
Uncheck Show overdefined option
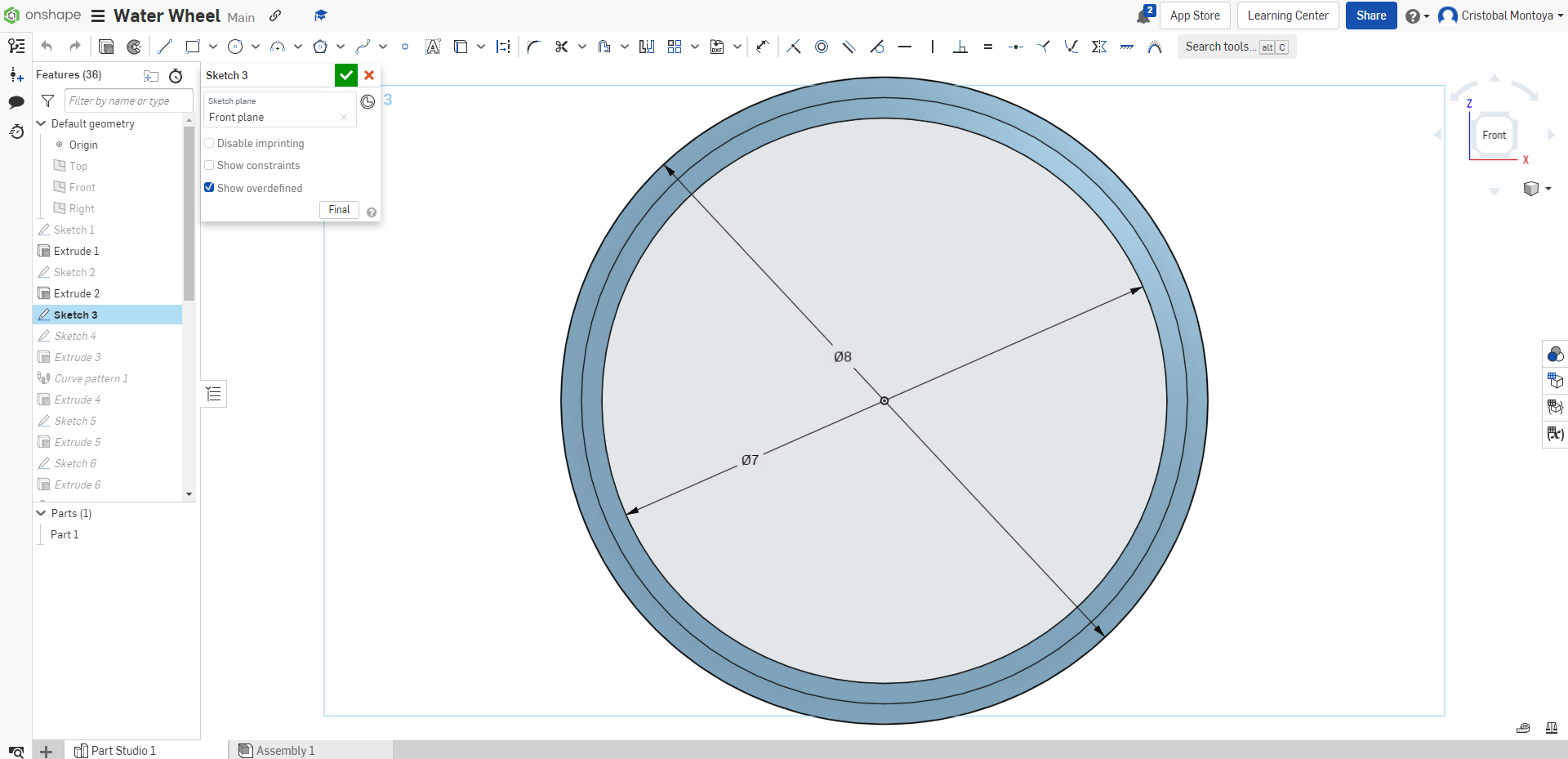210,188
